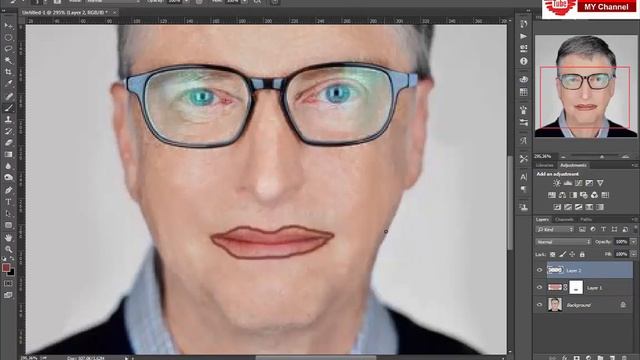Select the Eraser tool

(x=8, y=143)
